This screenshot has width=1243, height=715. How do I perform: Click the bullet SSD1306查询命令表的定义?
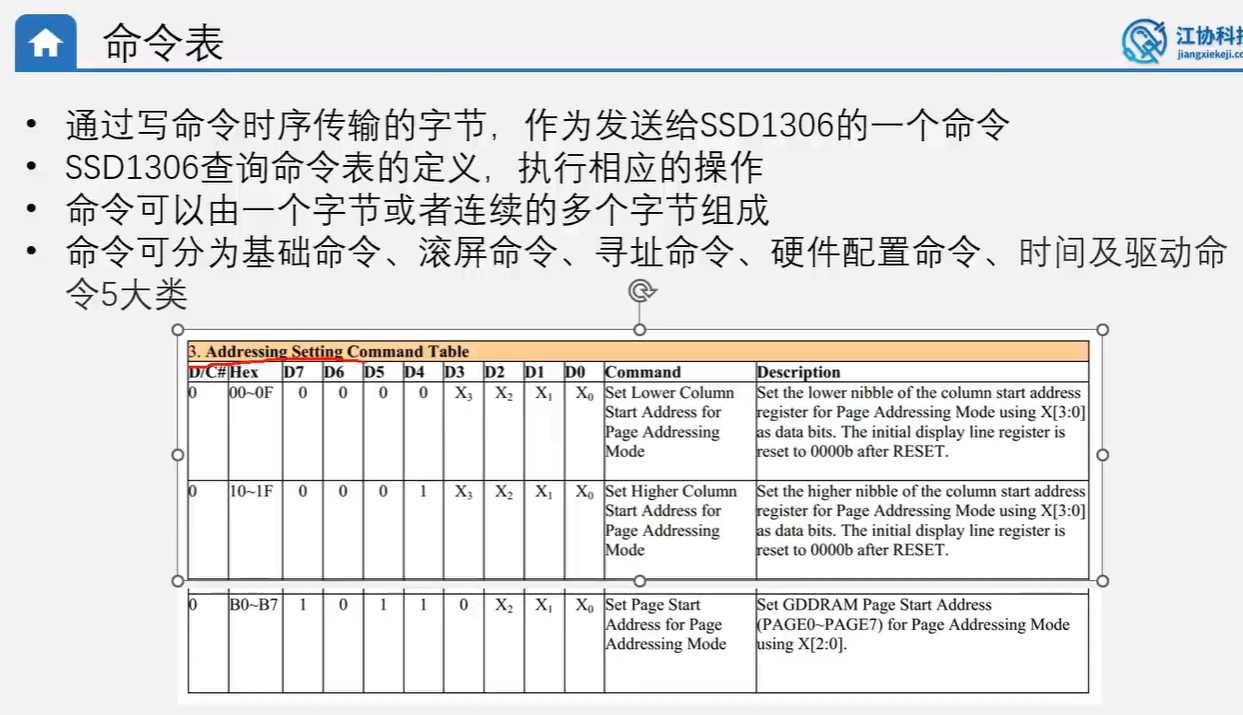pyautogui.click(x=414, y=167)
